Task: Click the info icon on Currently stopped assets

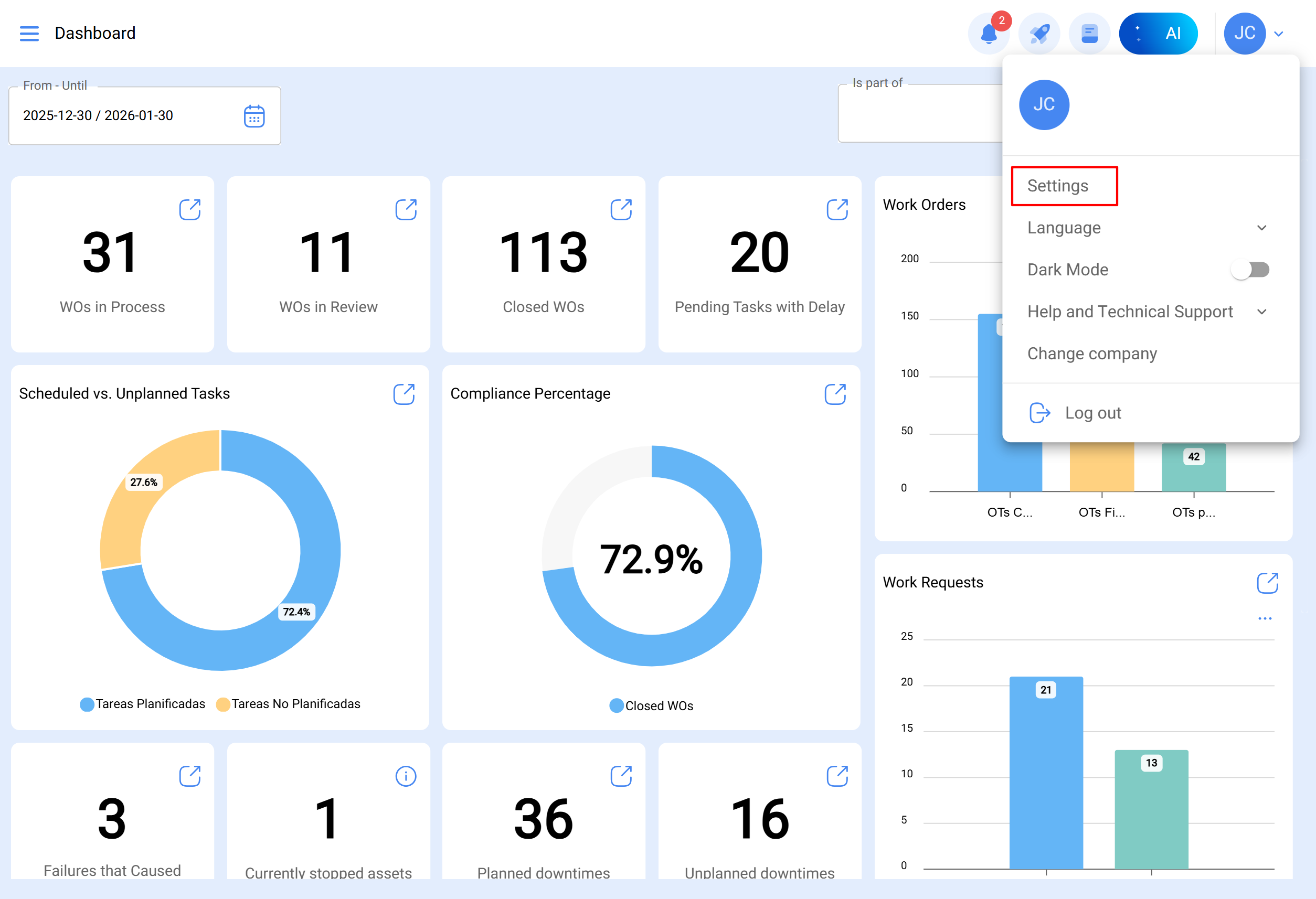Action: click(406, 776)
